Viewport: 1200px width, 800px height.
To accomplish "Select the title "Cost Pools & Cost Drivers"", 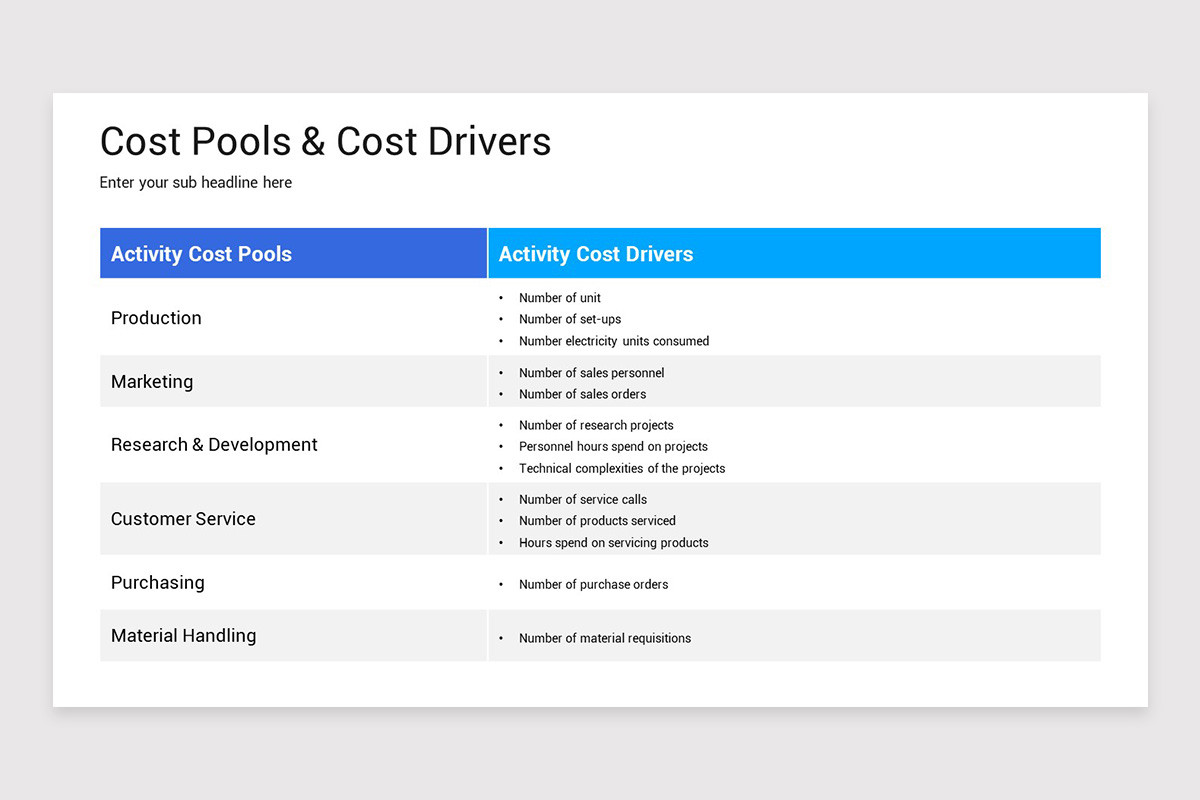I will point(325,141).
